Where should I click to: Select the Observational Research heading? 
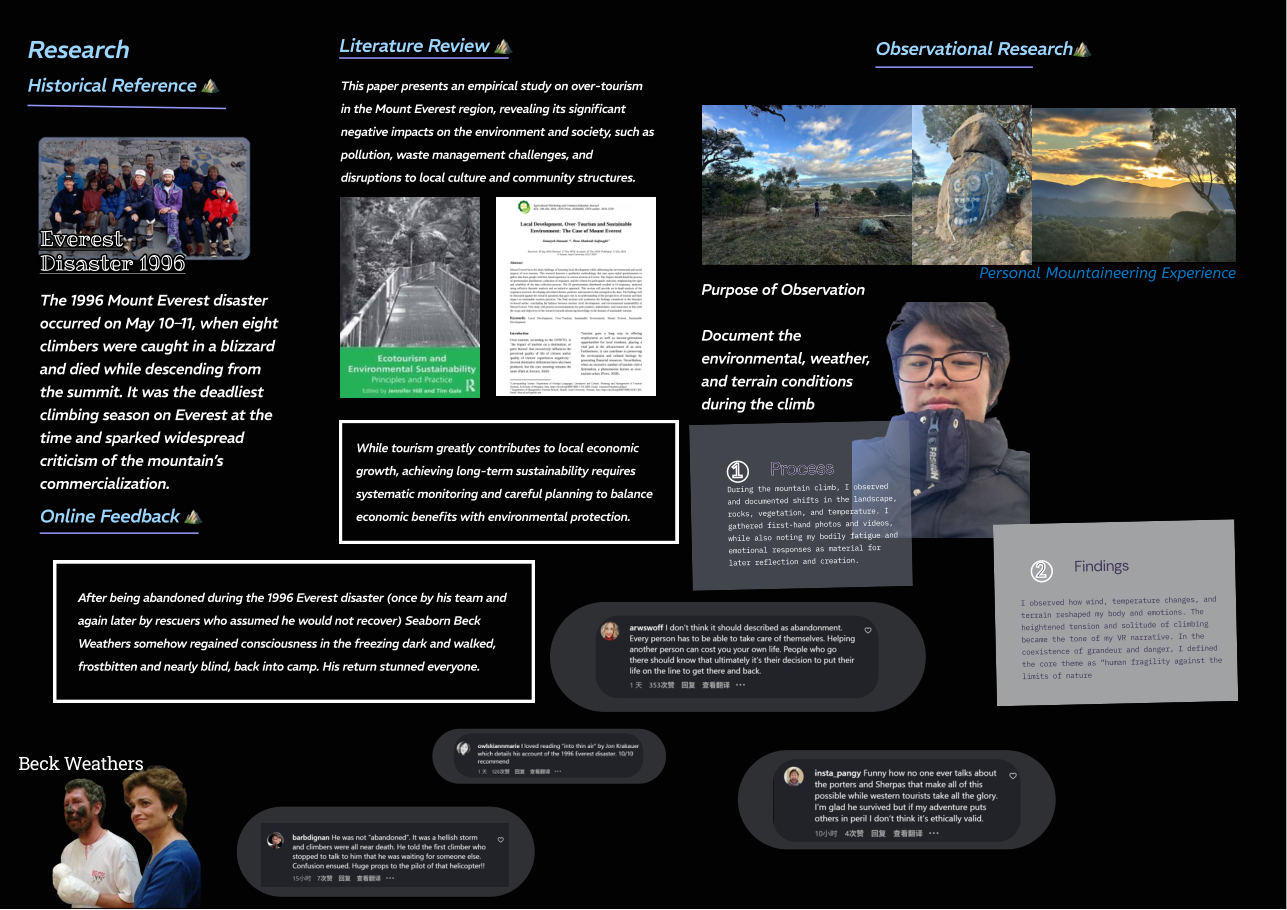point(974,49)
